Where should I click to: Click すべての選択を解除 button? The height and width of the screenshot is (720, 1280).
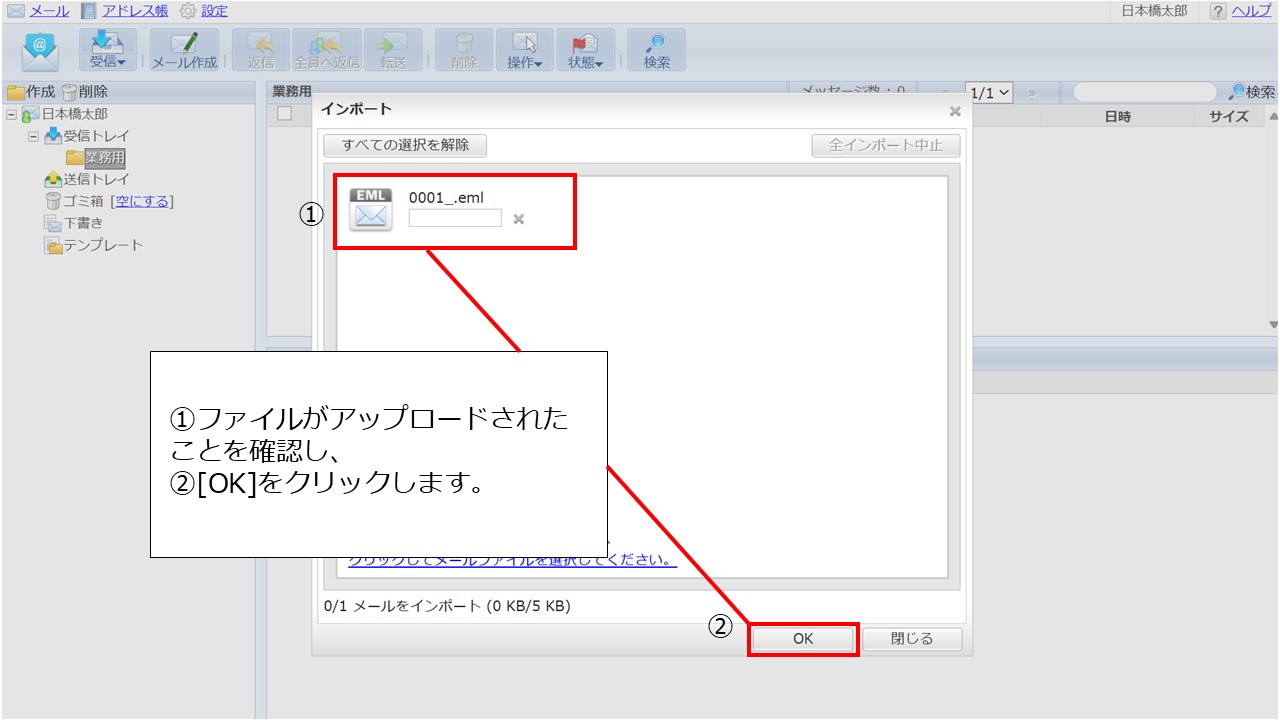(405, 145)
